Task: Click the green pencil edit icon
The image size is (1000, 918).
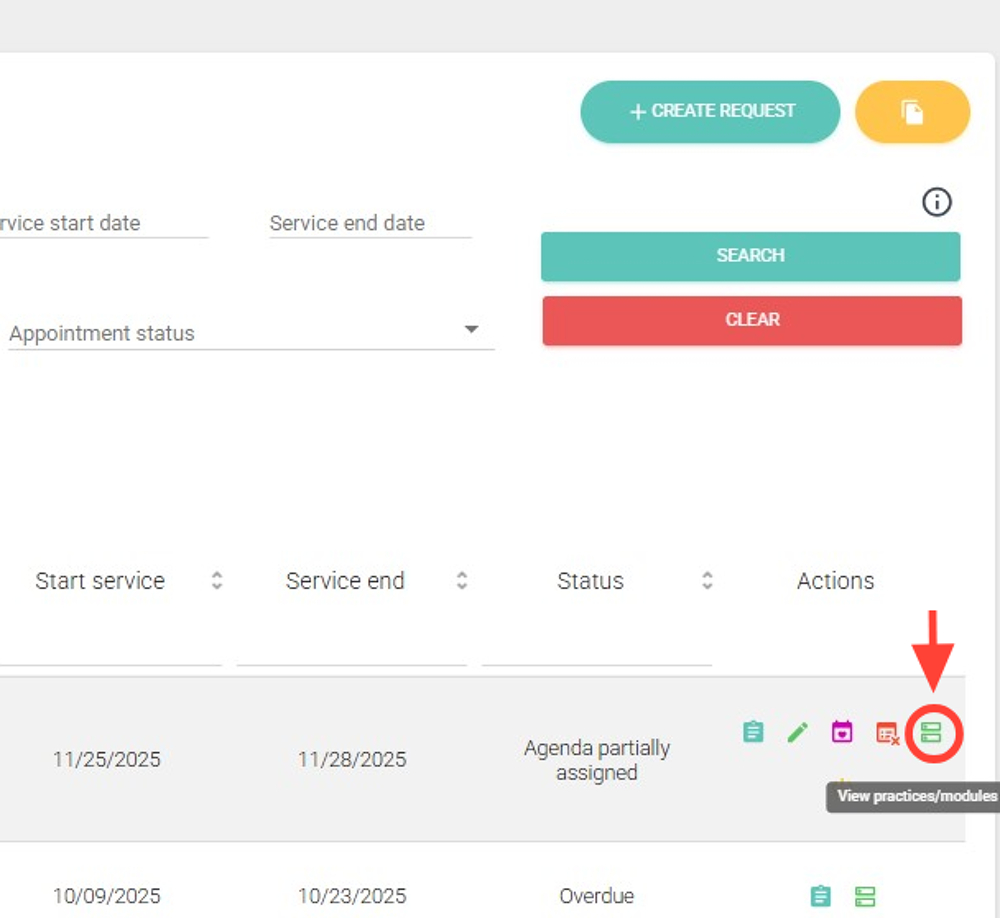Action: coord(797,733)
